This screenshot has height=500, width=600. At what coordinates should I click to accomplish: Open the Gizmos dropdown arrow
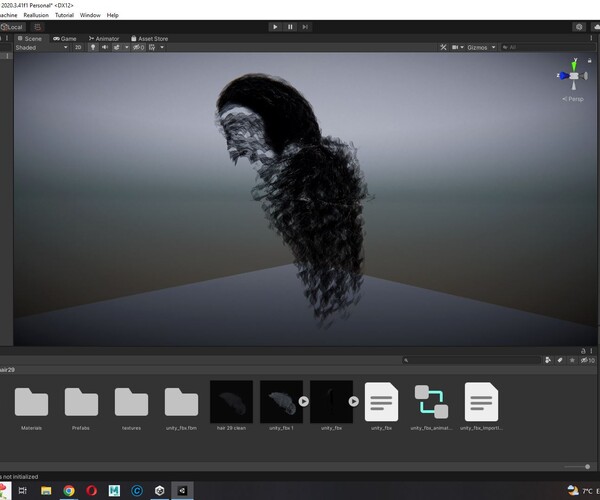pos(494,47)
